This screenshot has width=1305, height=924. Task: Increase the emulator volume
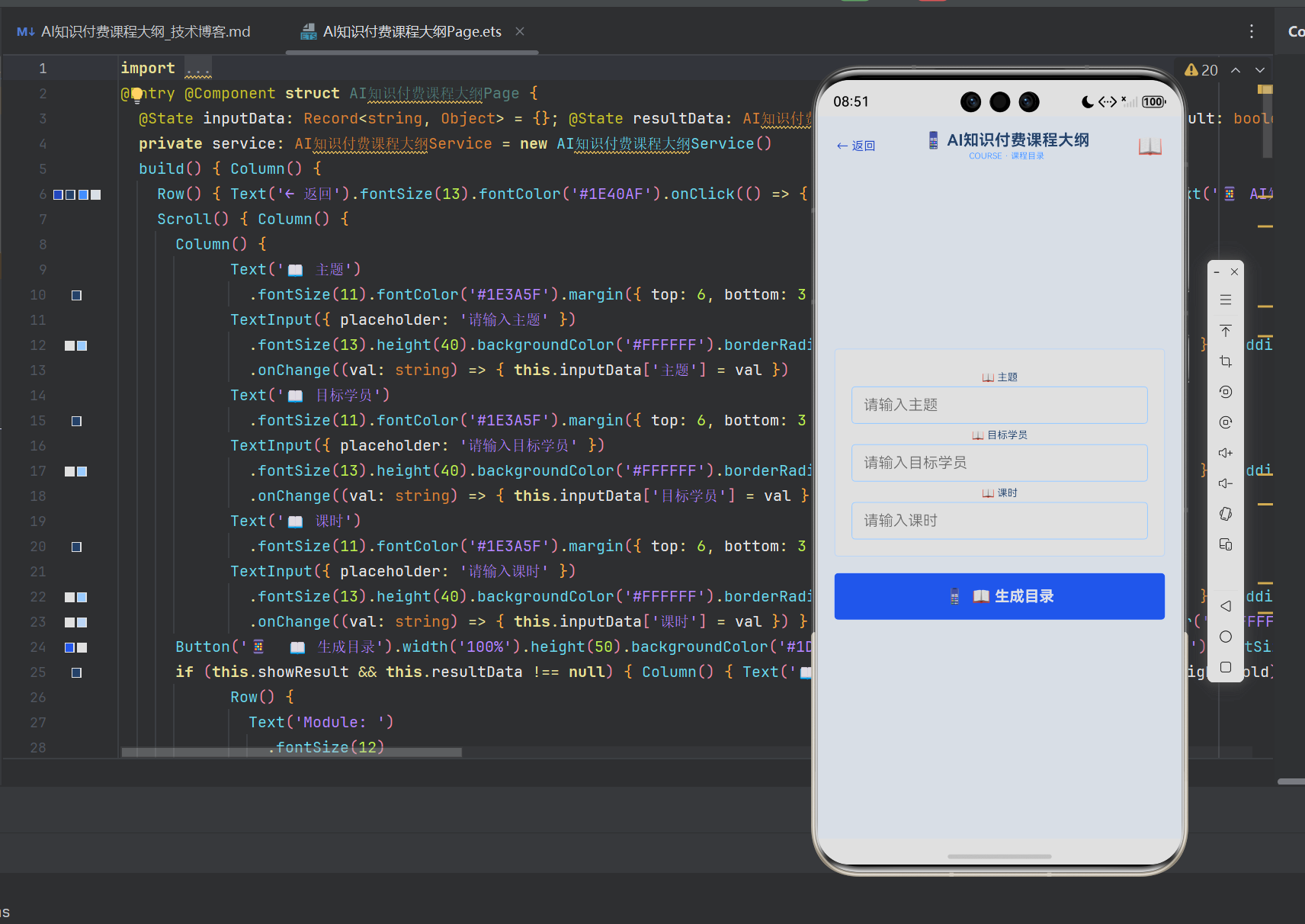tap(1226, 453)
